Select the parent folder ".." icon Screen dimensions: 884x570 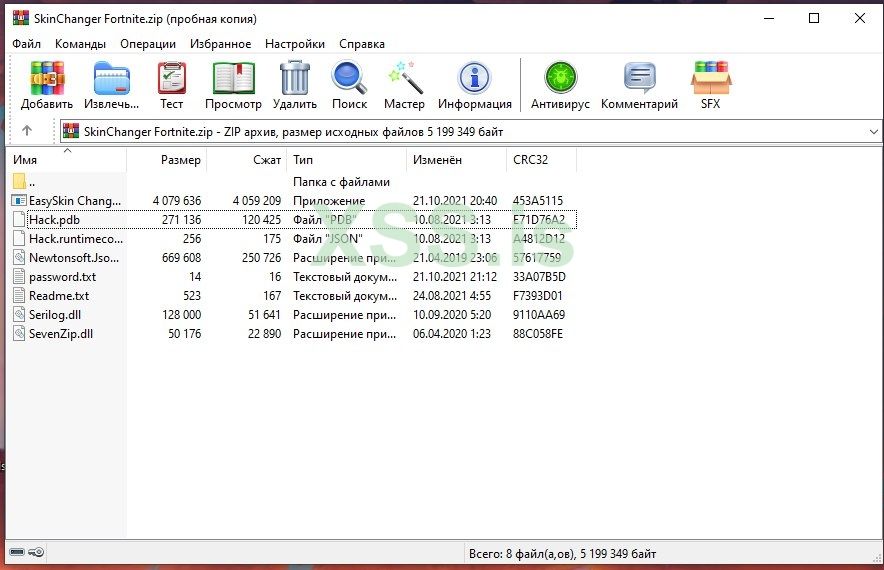coord(19,182)
